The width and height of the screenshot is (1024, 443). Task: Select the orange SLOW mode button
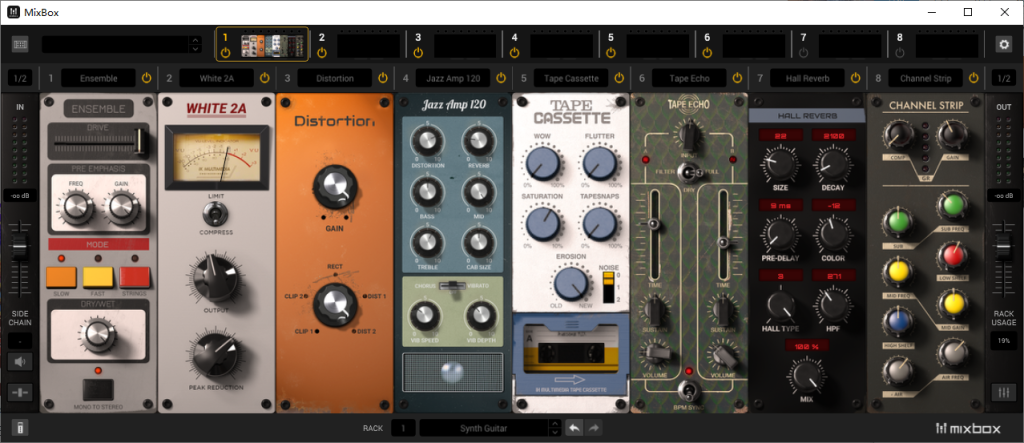61,278
